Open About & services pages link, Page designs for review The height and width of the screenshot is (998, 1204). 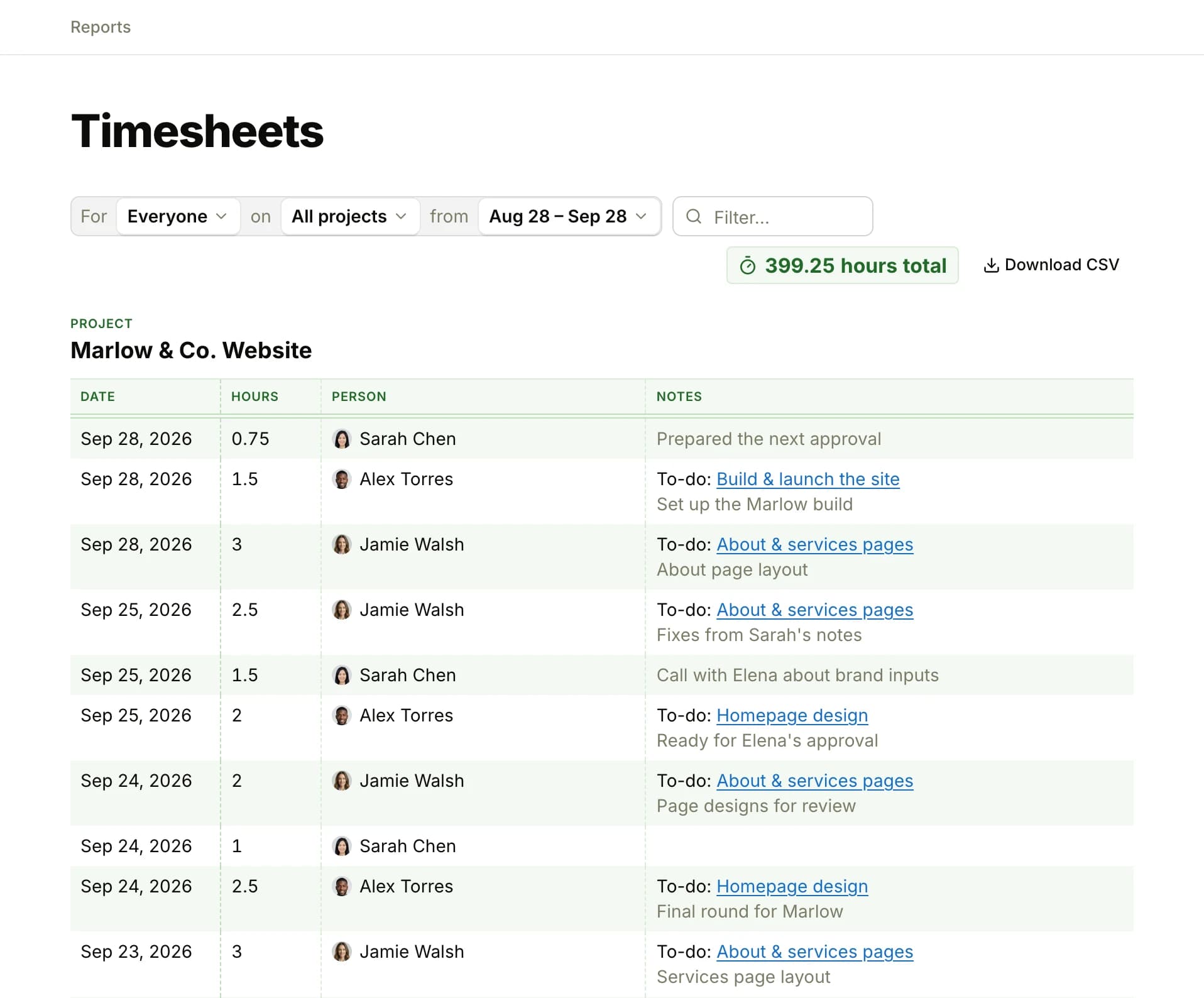tap(815, 781)
